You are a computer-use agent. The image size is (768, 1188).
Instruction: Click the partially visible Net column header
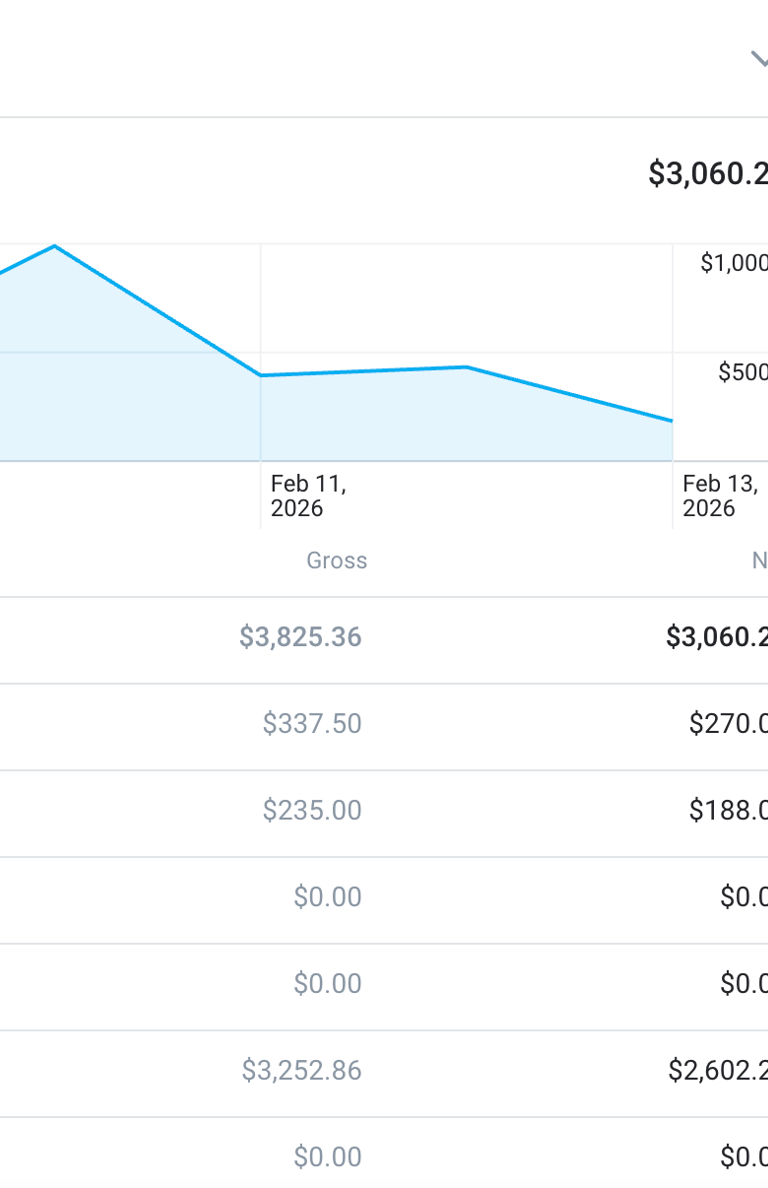[x=759, y=561]
